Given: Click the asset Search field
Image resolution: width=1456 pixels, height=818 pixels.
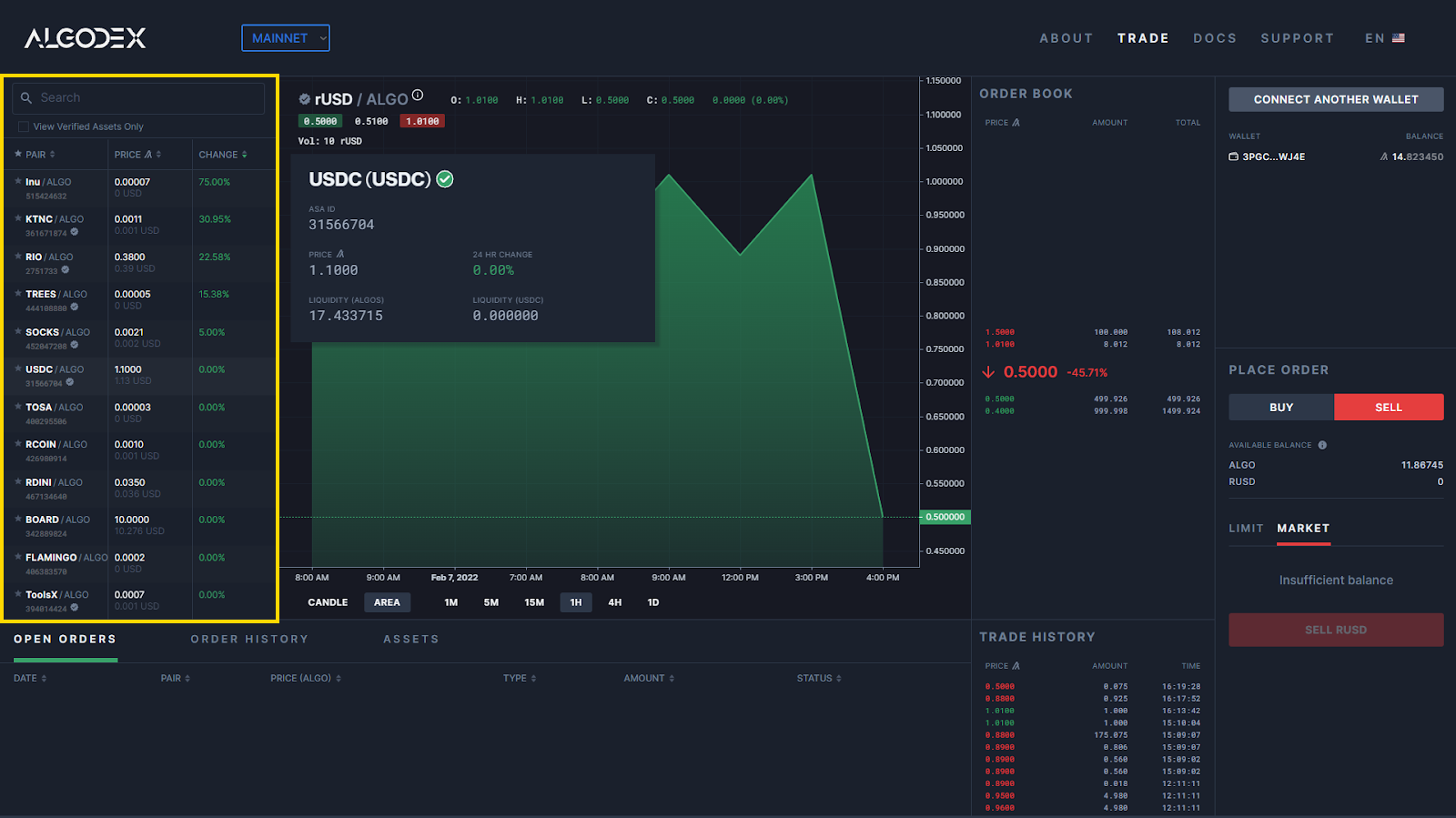Looking at the screenshot, I should [x=146, y=97].
